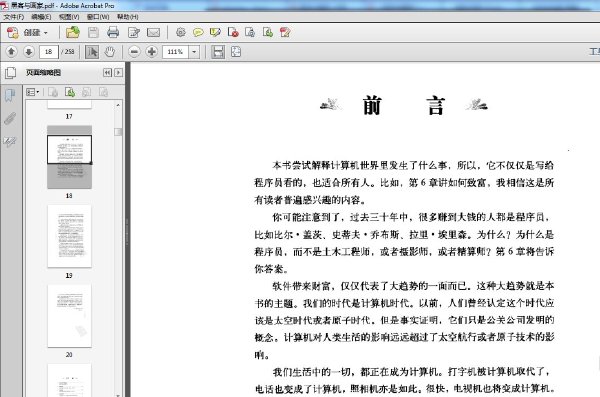Click the Print icon

113,33
